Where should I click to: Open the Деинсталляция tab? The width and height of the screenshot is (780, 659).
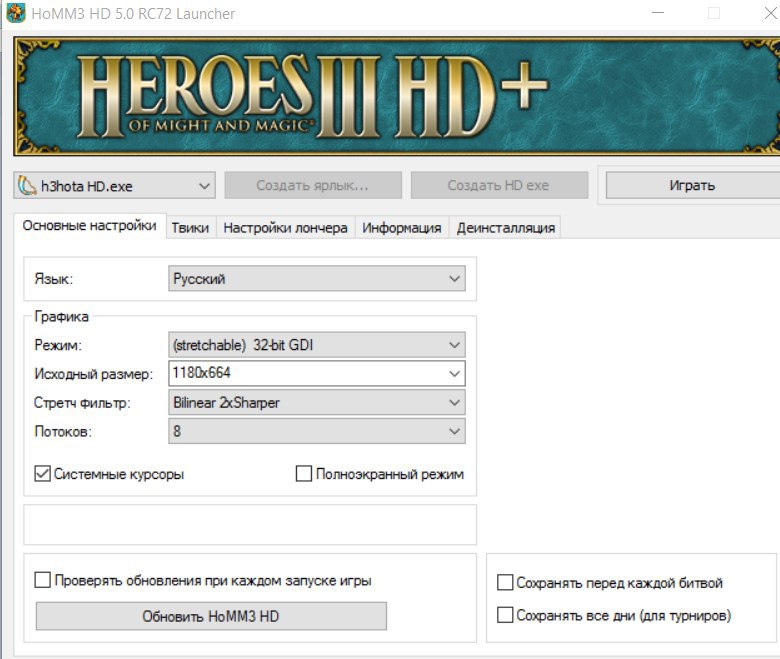click(505, 228)
